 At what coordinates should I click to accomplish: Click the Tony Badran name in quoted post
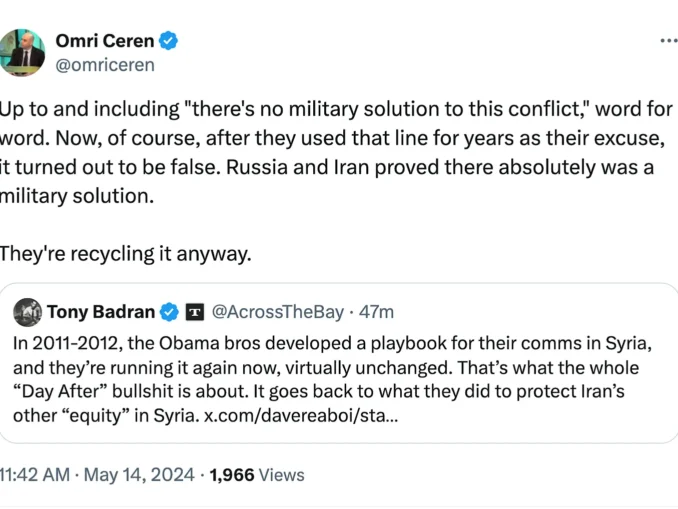pos(101,312)
